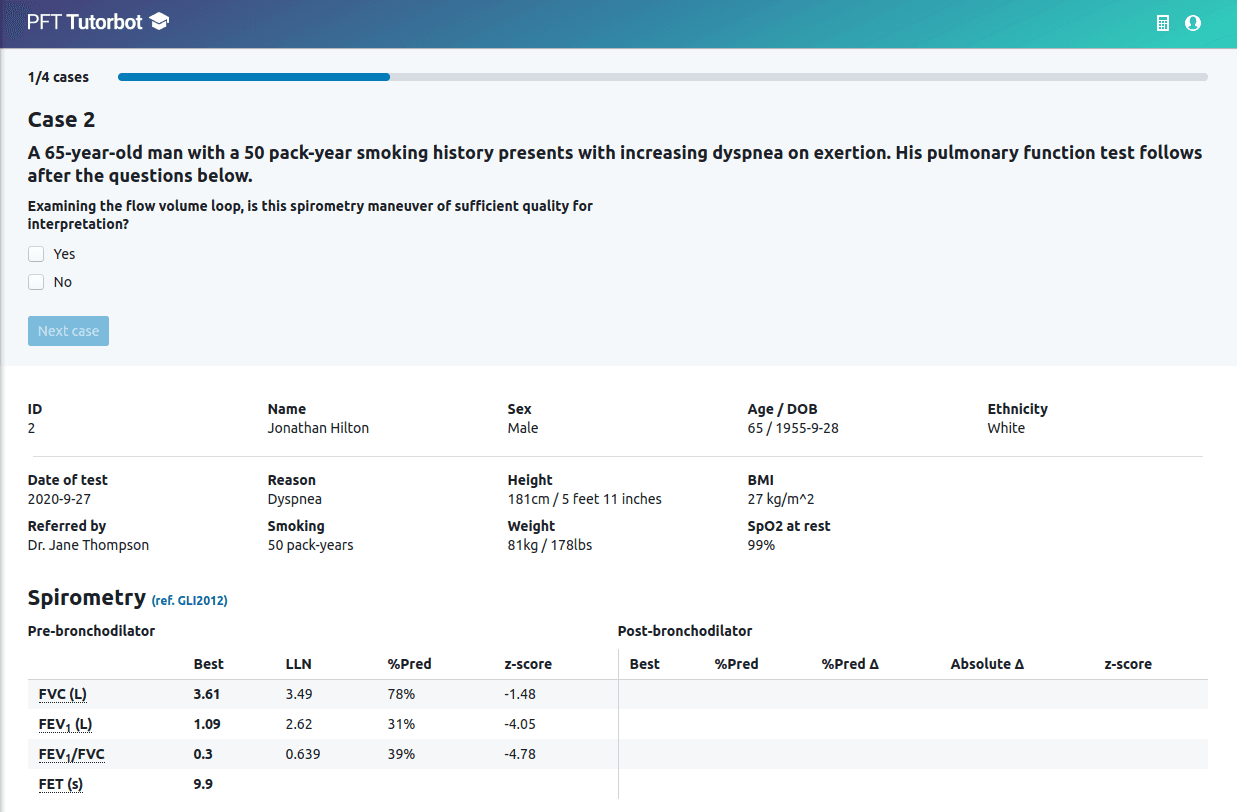Click the Spirometry section heading
The width and height of the screenshot is (1237, 812).
tap(87, 598)
